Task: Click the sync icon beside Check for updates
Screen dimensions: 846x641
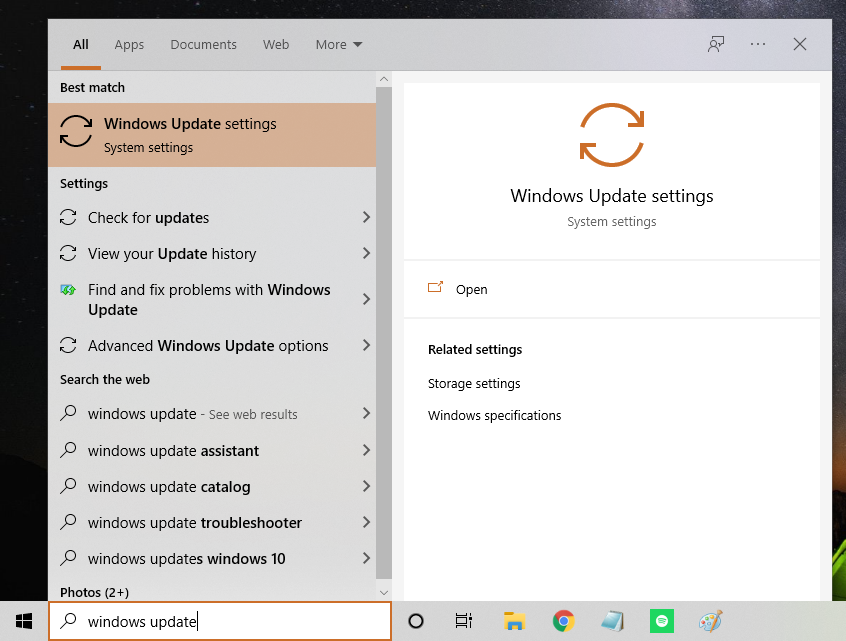Action: pos(68,217)
